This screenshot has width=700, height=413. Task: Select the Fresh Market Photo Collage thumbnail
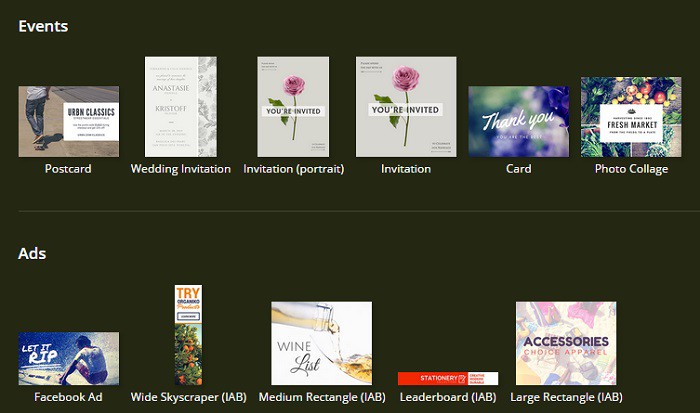pos(631,117)
